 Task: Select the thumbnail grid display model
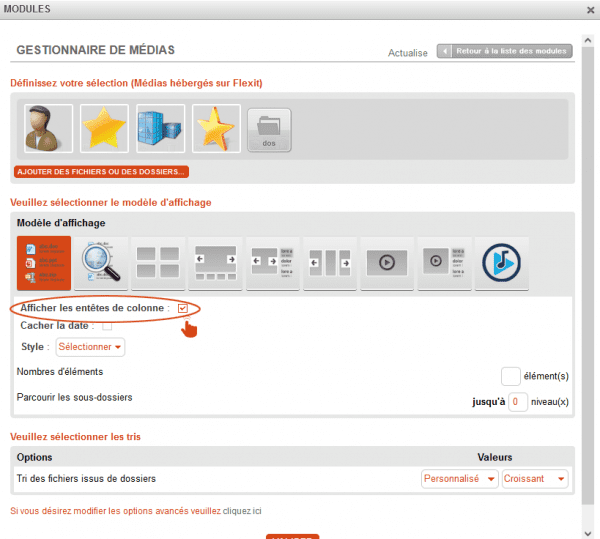tap(158, 264)
